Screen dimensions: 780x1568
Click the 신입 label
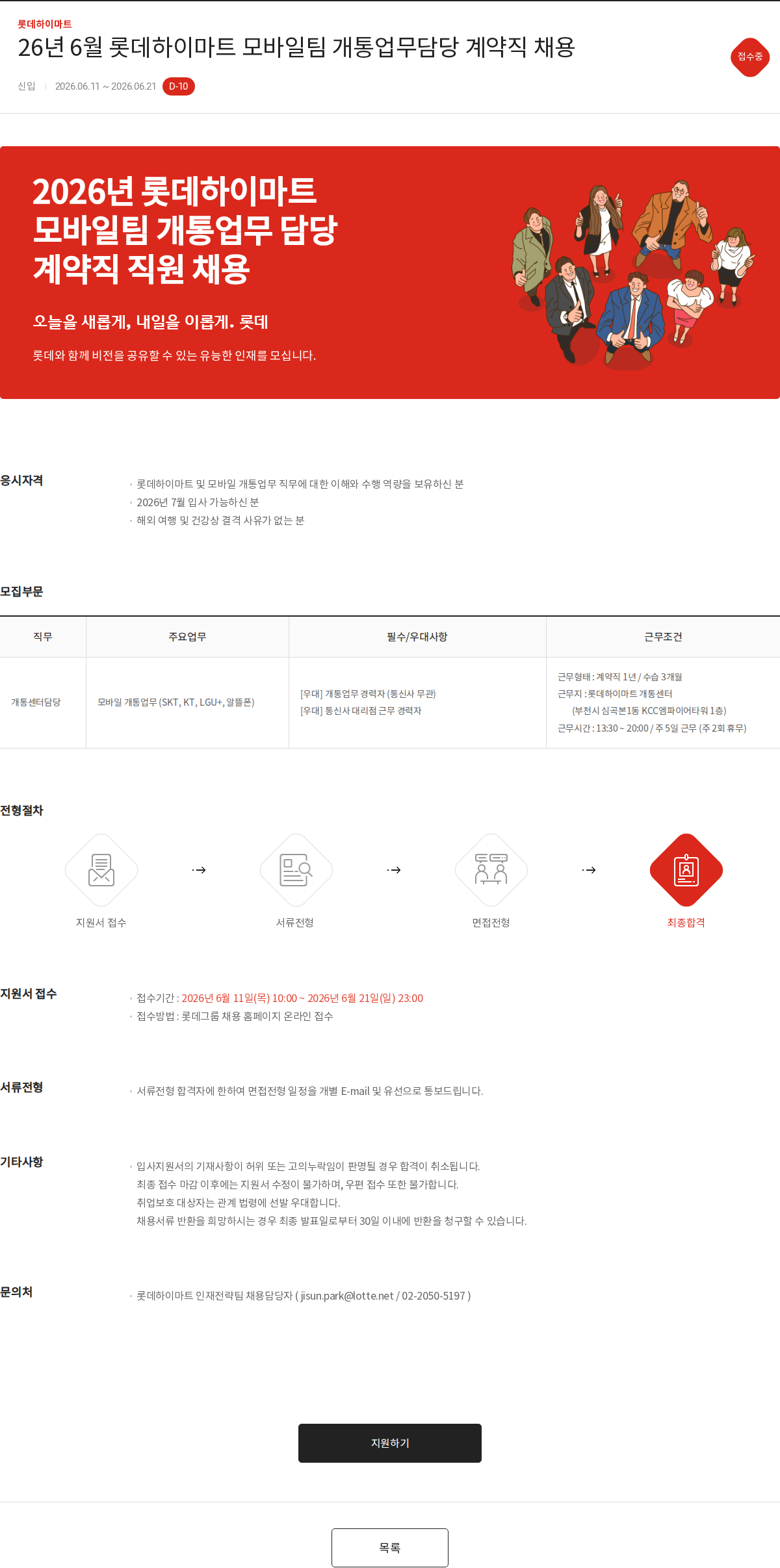coord(27,86)
